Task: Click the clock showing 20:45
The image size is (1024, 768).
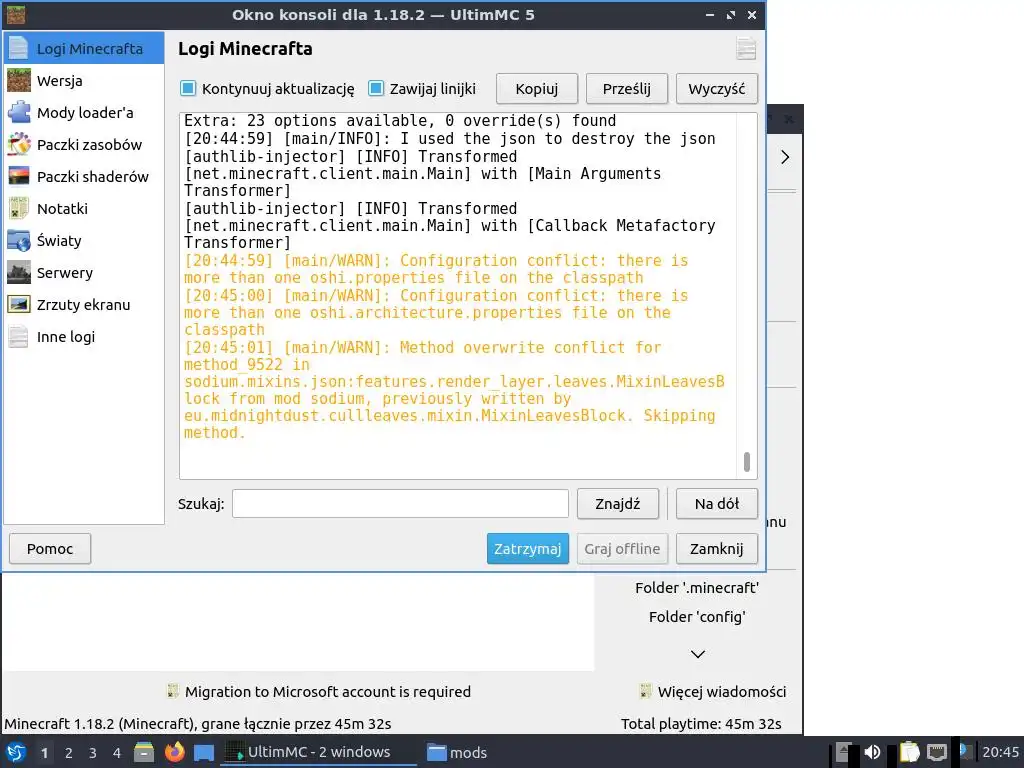Action: (1000, 752)
